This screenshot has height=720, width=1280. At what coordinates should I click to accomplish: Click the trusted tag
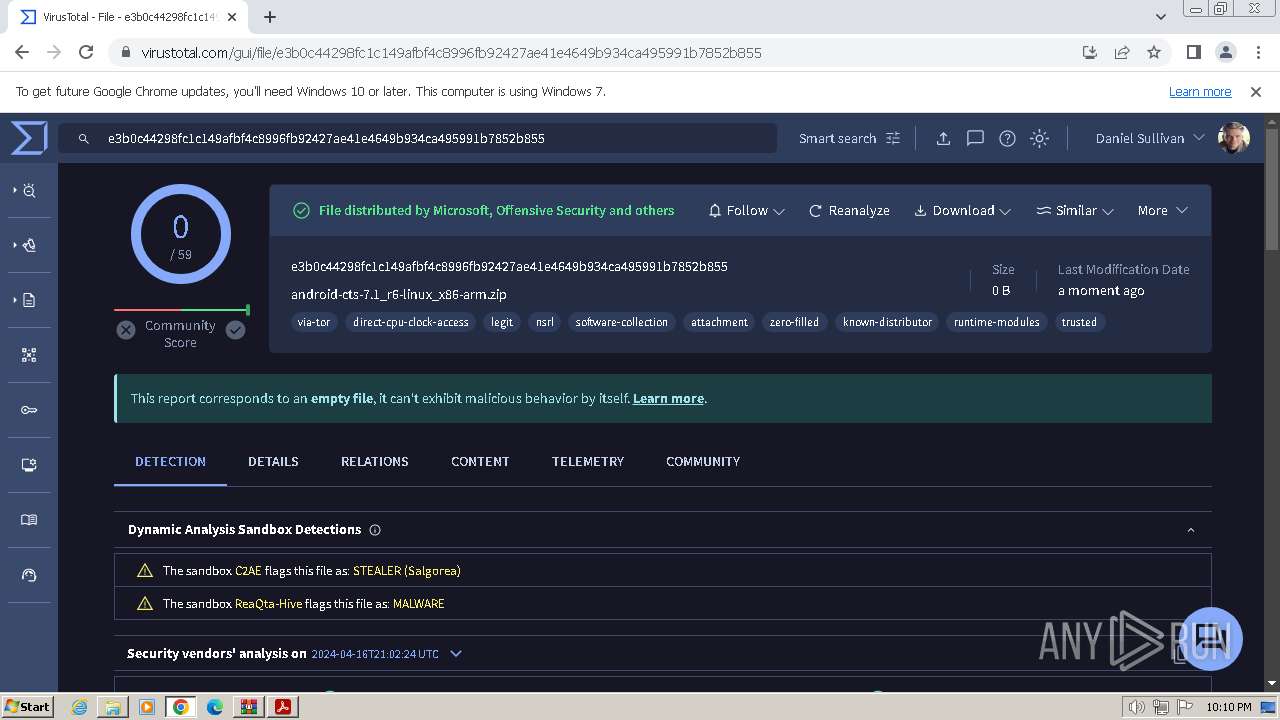click(1079, 322)
